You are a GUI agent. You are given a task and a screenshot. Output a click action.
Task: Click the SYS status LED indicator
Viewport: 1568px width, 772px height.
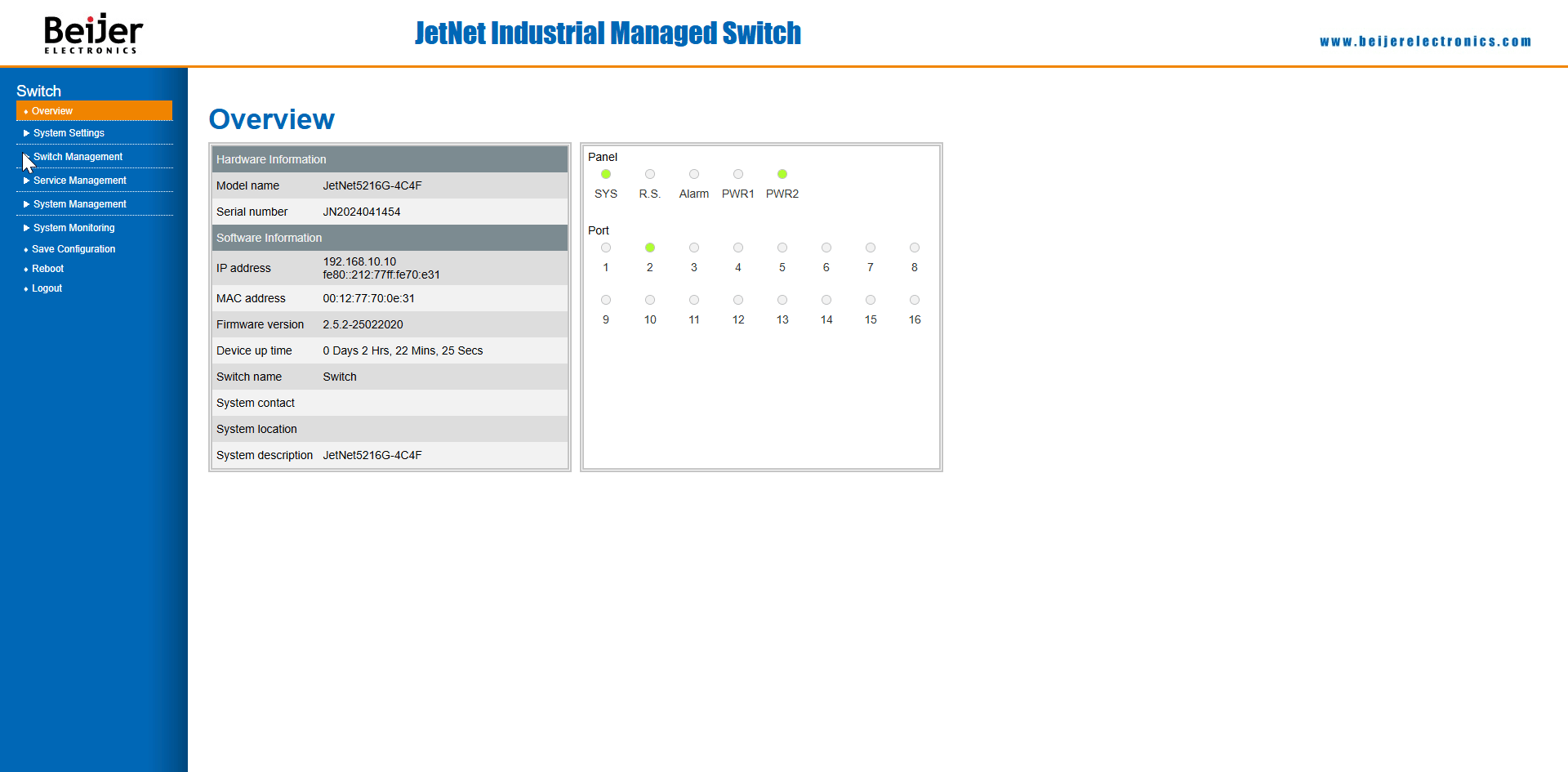pos(606,174)
